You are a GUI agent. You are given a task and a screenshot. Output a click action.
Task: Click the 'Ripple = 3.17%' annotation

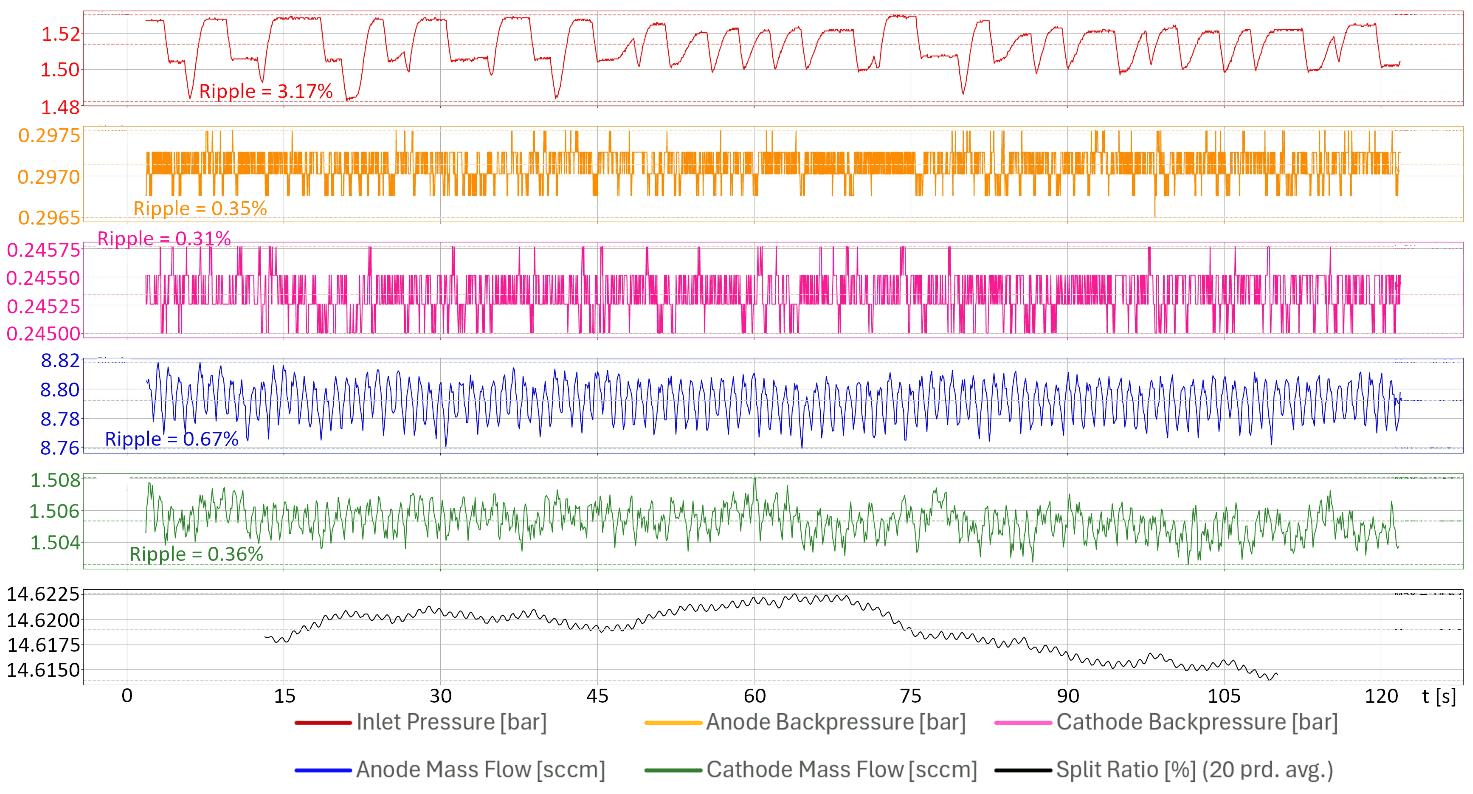(x=266, y=92)
